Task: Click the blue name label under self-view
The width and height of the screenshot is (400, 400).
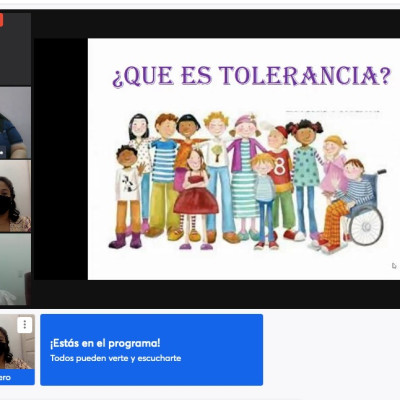Action: (x=17, y=377)
